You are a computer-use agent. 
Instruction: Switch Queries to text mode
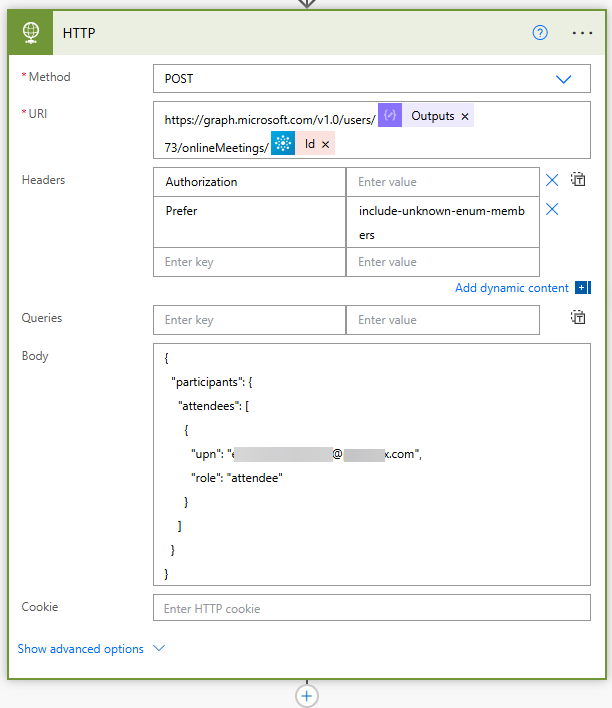click(578, 317)
